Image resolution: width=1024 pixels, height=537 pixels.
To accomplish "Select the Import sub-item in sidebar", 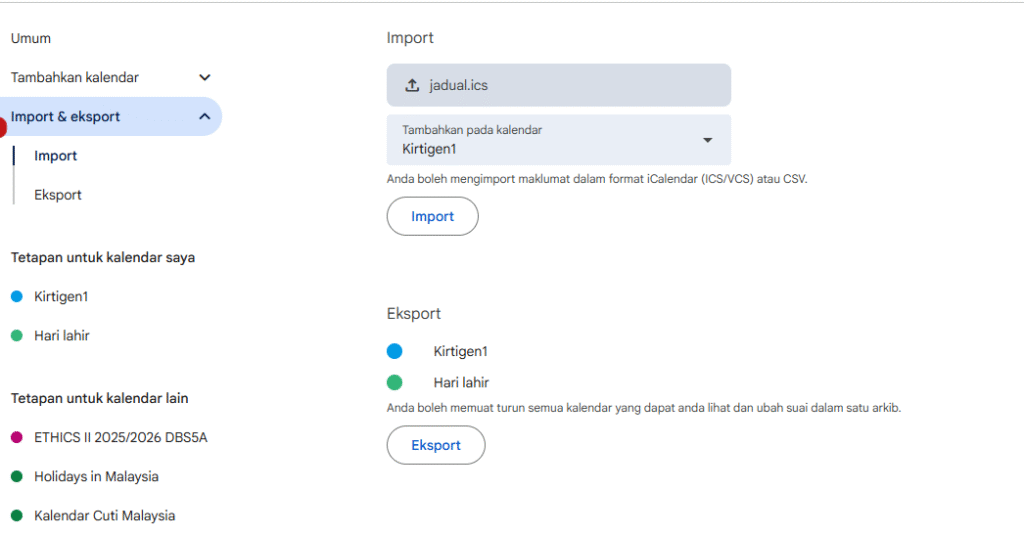I will (x=56, y=156).
